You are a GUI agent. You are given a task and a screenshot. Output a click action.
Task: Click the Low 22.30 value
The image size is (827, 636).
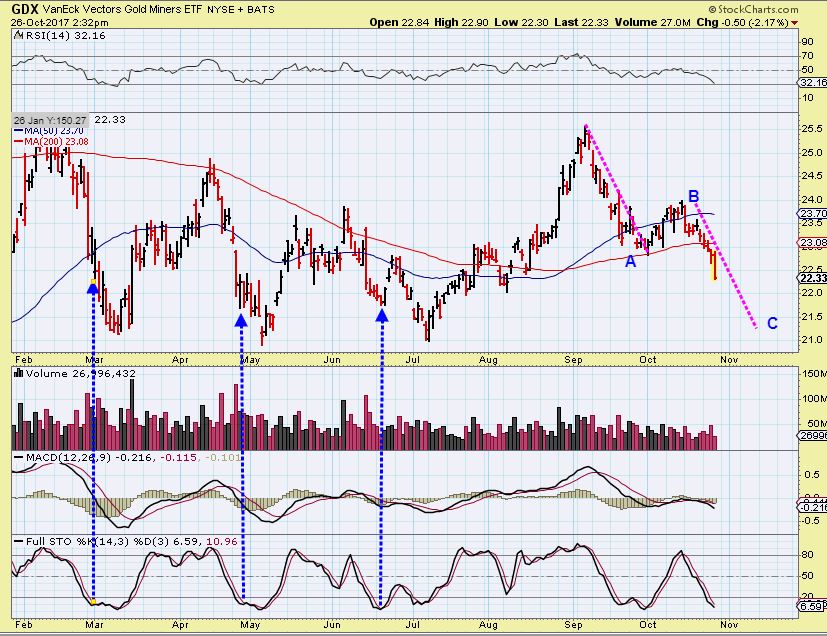522,23
